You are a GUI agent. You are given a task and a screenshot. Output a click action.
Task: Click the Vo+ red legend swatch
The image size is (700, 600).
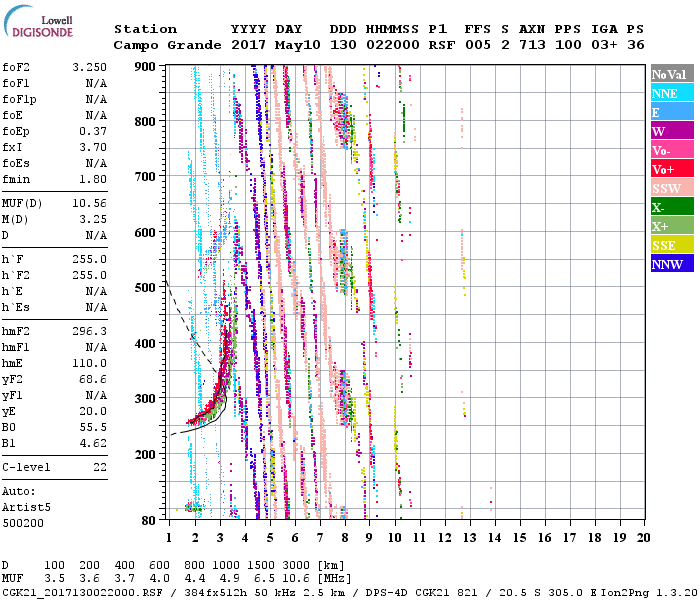tap(672, 169)
